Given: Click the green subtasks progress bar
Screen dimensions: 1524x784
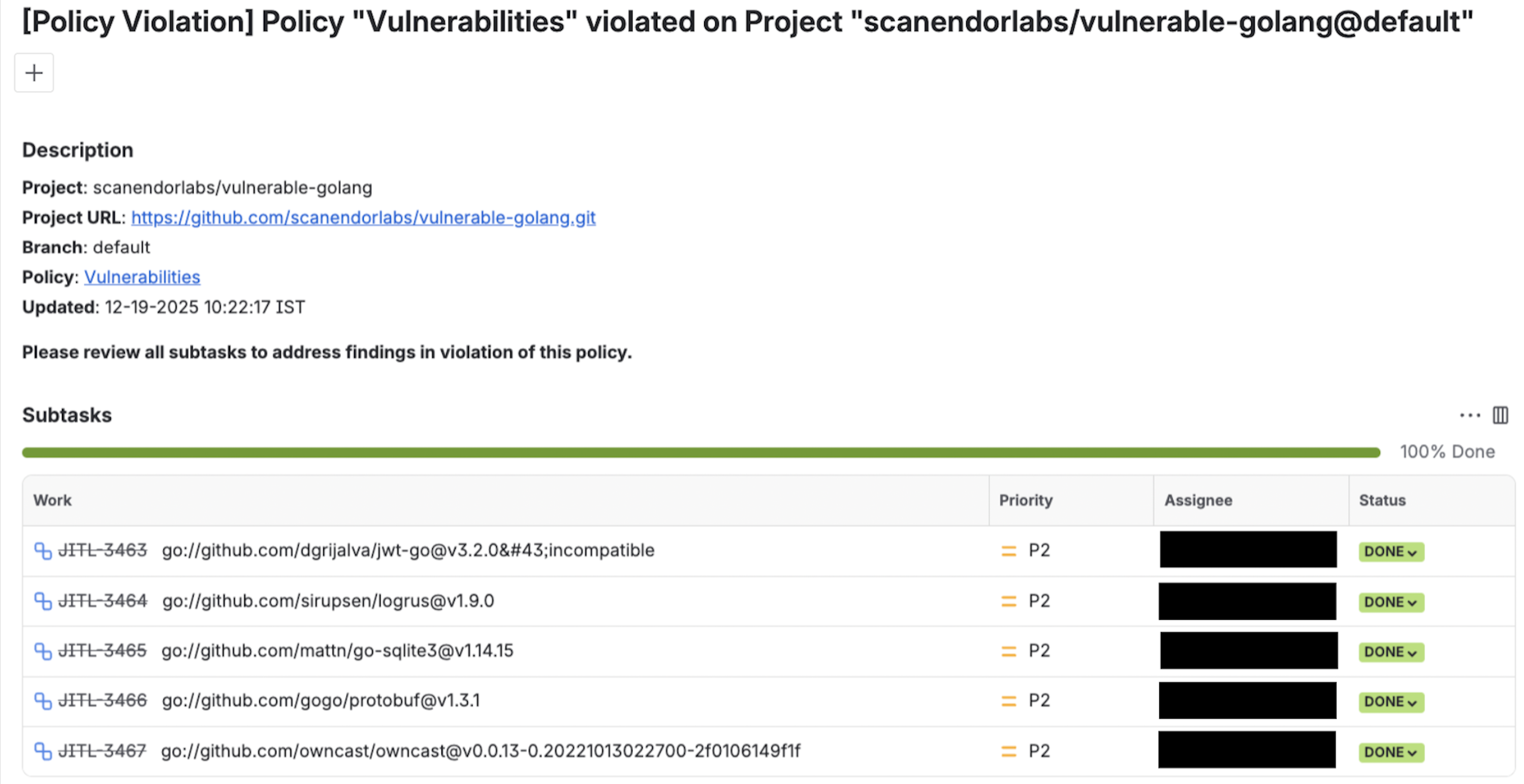Looking at the screenshot, I should [701, 452].
